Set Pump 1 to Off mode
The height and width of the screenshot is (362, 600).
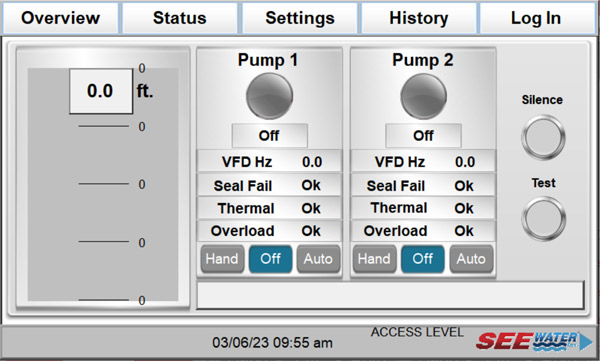click(x=270, y=259)
